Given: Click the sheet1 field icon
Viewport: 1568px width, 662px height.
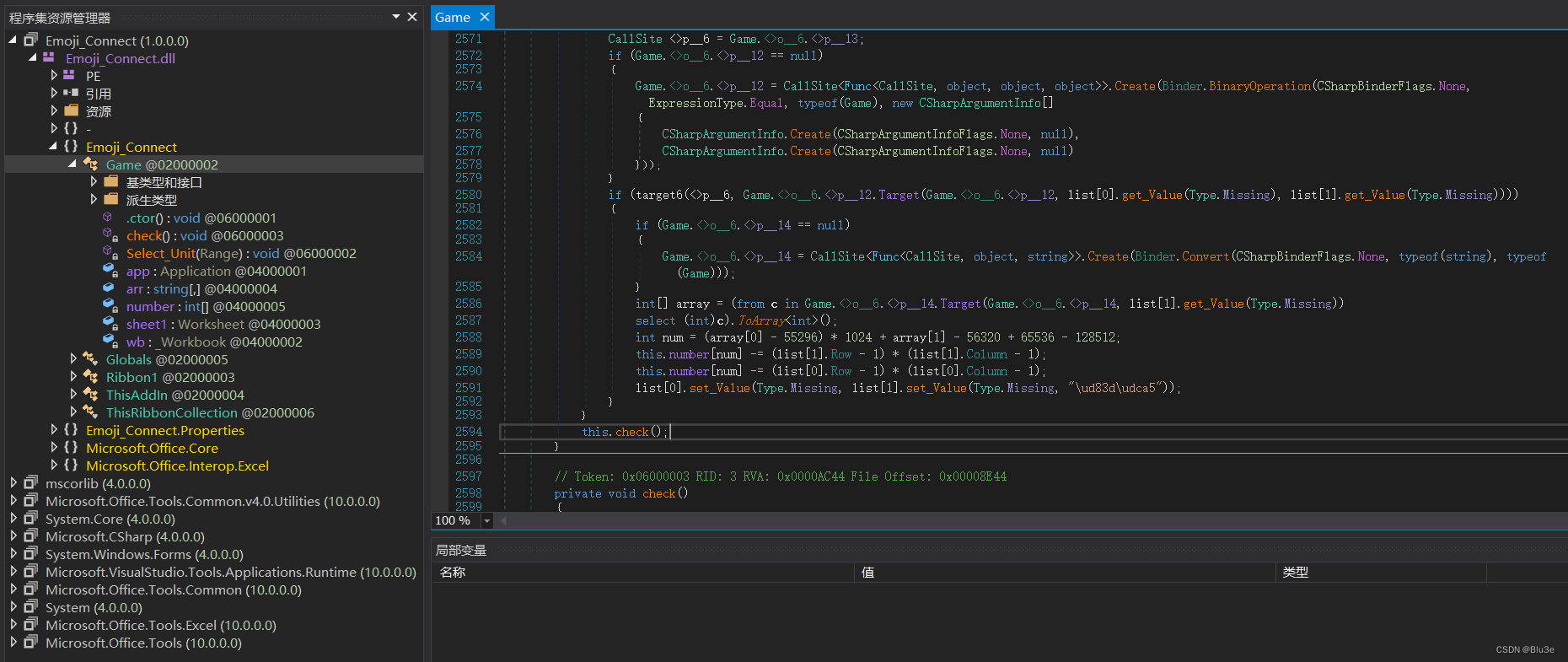Looking at the screenshot, I should click(x=110, y=323).
